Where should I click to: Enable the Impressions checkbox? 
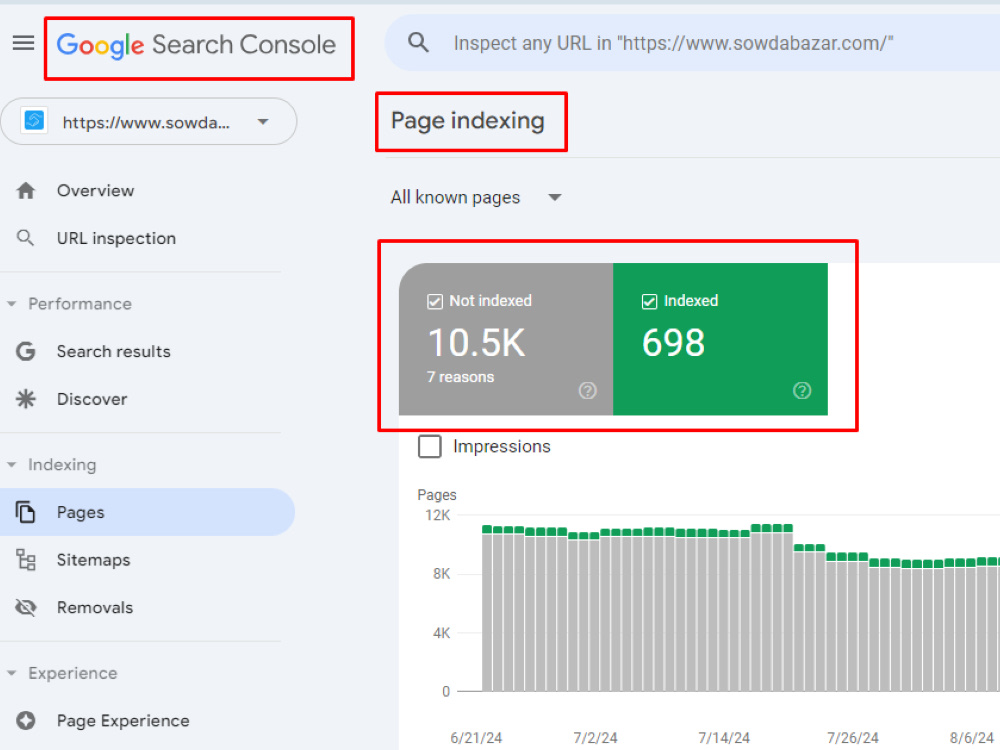tap(429, 446)
